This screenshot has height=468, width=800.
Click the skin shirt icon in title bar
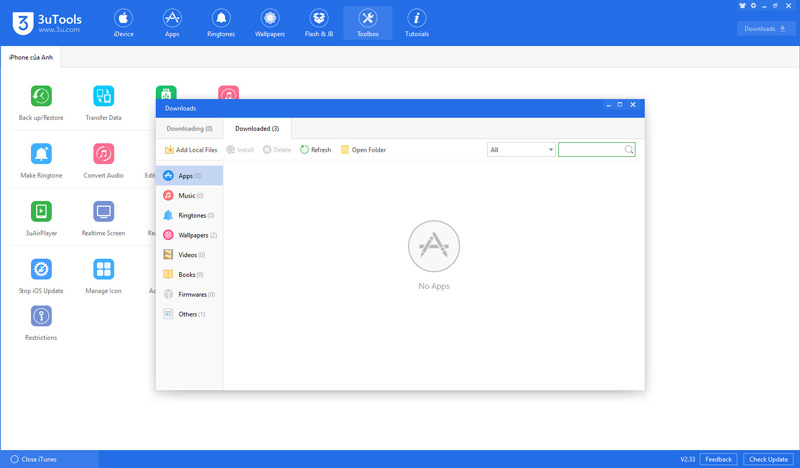(742, 6)
